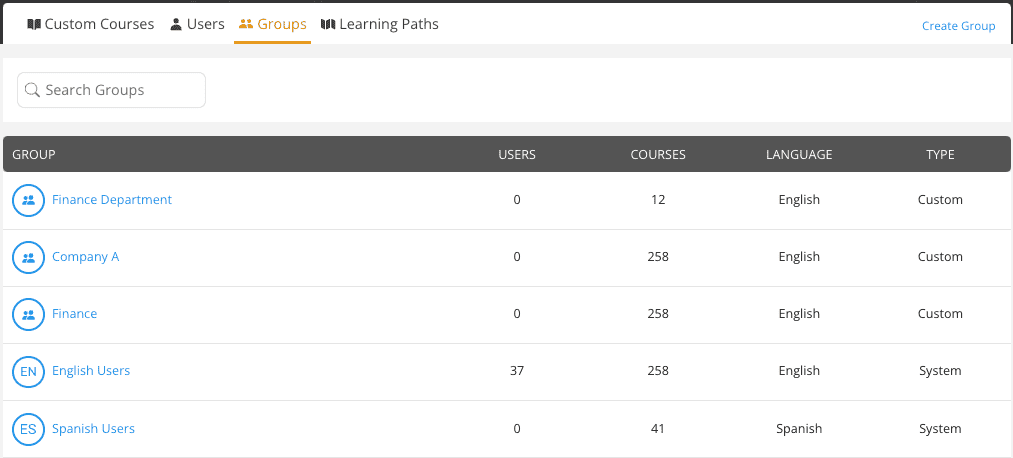Open the Spanish Users group link
Viewport: 1013px width, 458px height.
pyautogui.click(x=93, y=429)
